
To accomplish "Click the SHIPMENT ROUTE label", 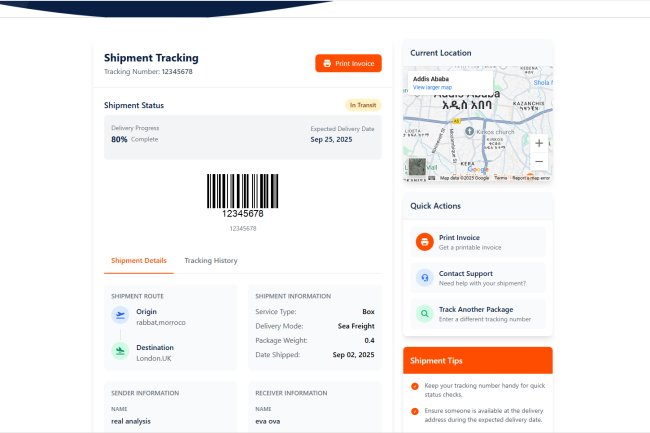I will [137, 296].
